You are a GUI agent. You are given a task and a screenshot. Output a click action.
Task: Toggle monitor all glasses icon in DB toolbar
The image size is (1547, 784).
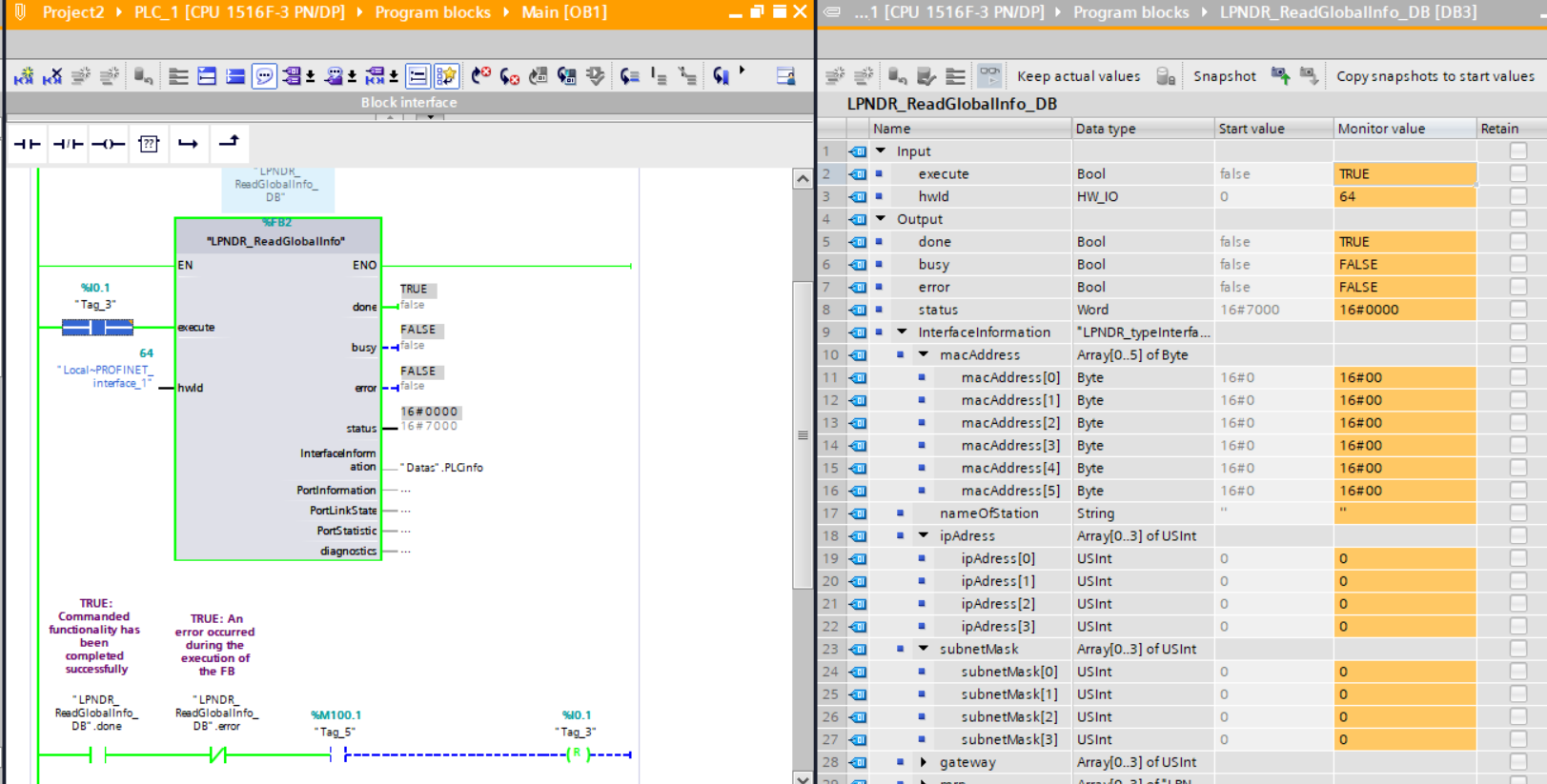pyautogui.click(x=990, y=76)
